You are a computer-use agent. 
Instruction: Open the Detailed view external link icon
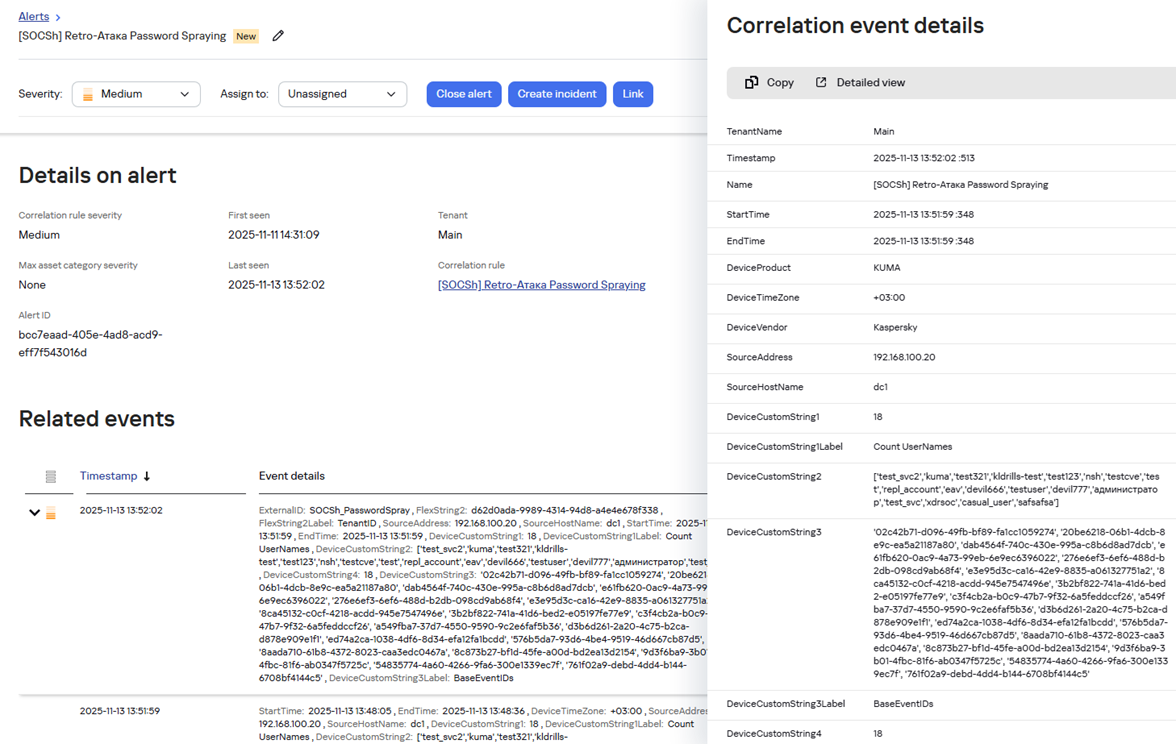click(821, 82)
